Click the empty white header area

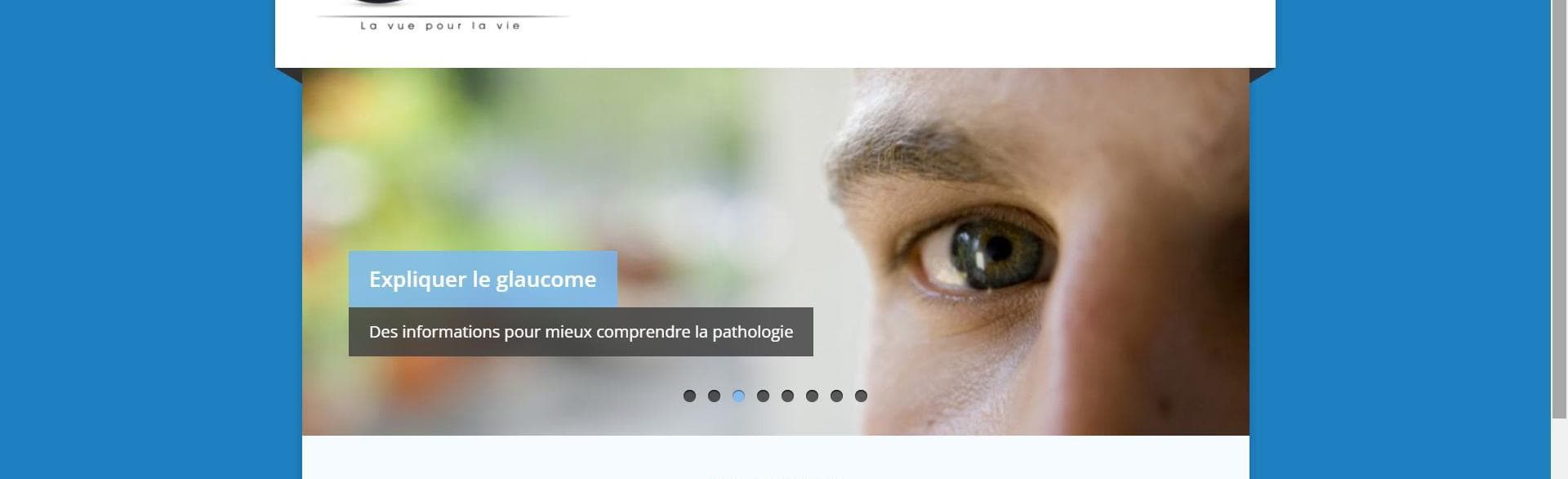pos(923,33)
